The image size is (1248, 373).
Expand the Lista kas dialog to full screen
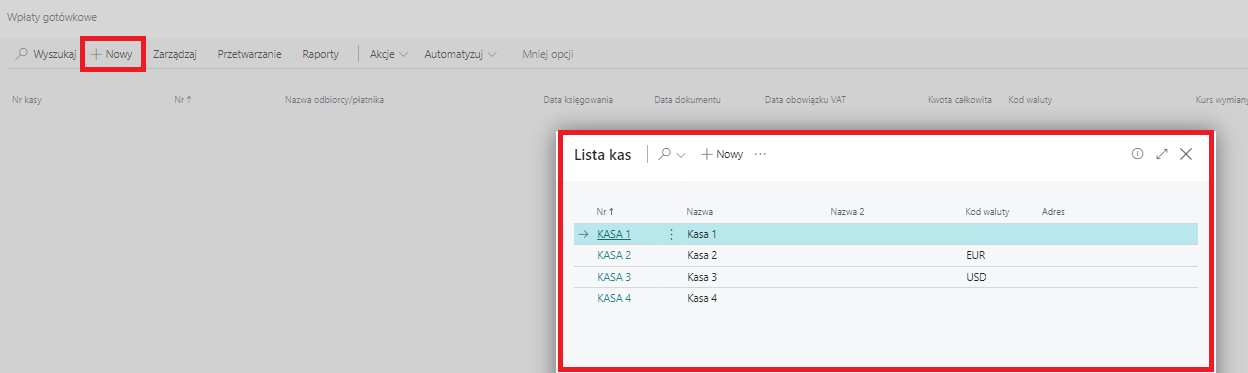1162,154
